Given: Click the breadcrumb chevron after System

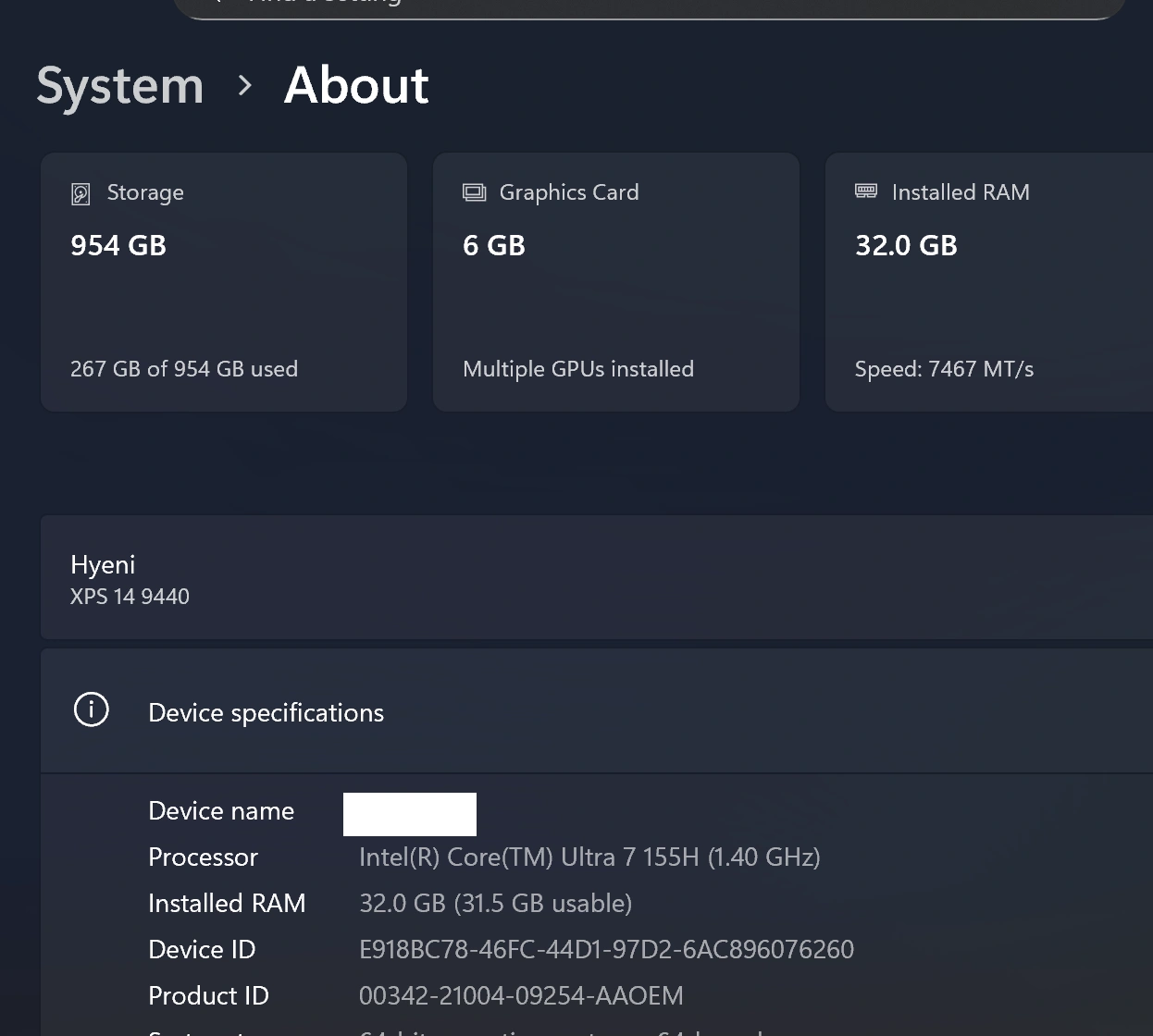Looking at the screenshot, I should click(x=244, y=86).
